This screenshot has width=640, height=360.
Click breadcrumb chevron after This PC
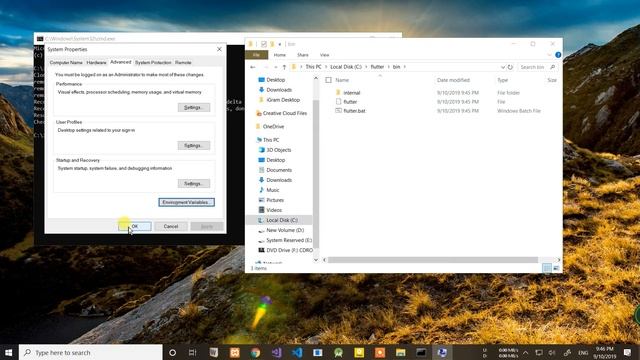pos(326,67)
